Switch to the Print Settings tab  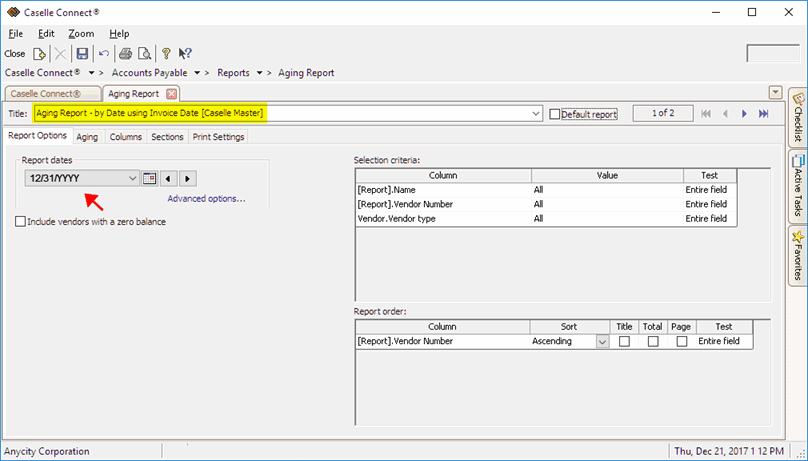pos(217,137)
